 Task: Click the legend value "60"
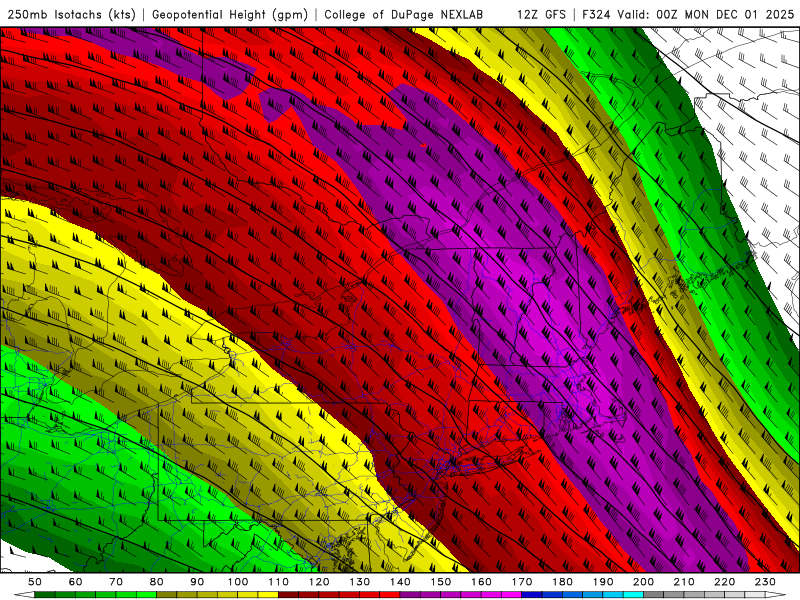click(x=76, y=582)
